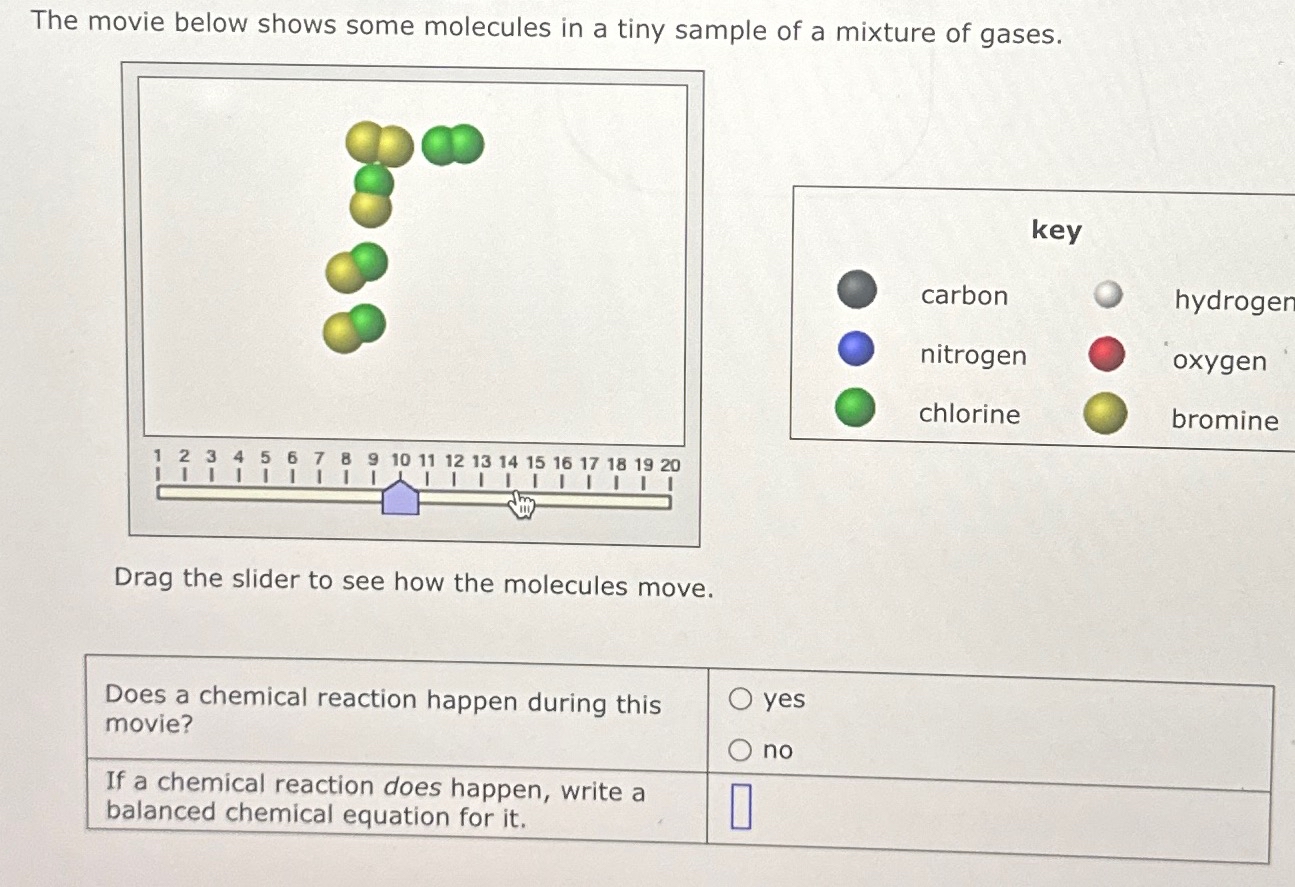This screenshot has height=887, width=1295.
Task: Click the radio button beside yes
Action: pyautogui.click(x=741, y=699)
